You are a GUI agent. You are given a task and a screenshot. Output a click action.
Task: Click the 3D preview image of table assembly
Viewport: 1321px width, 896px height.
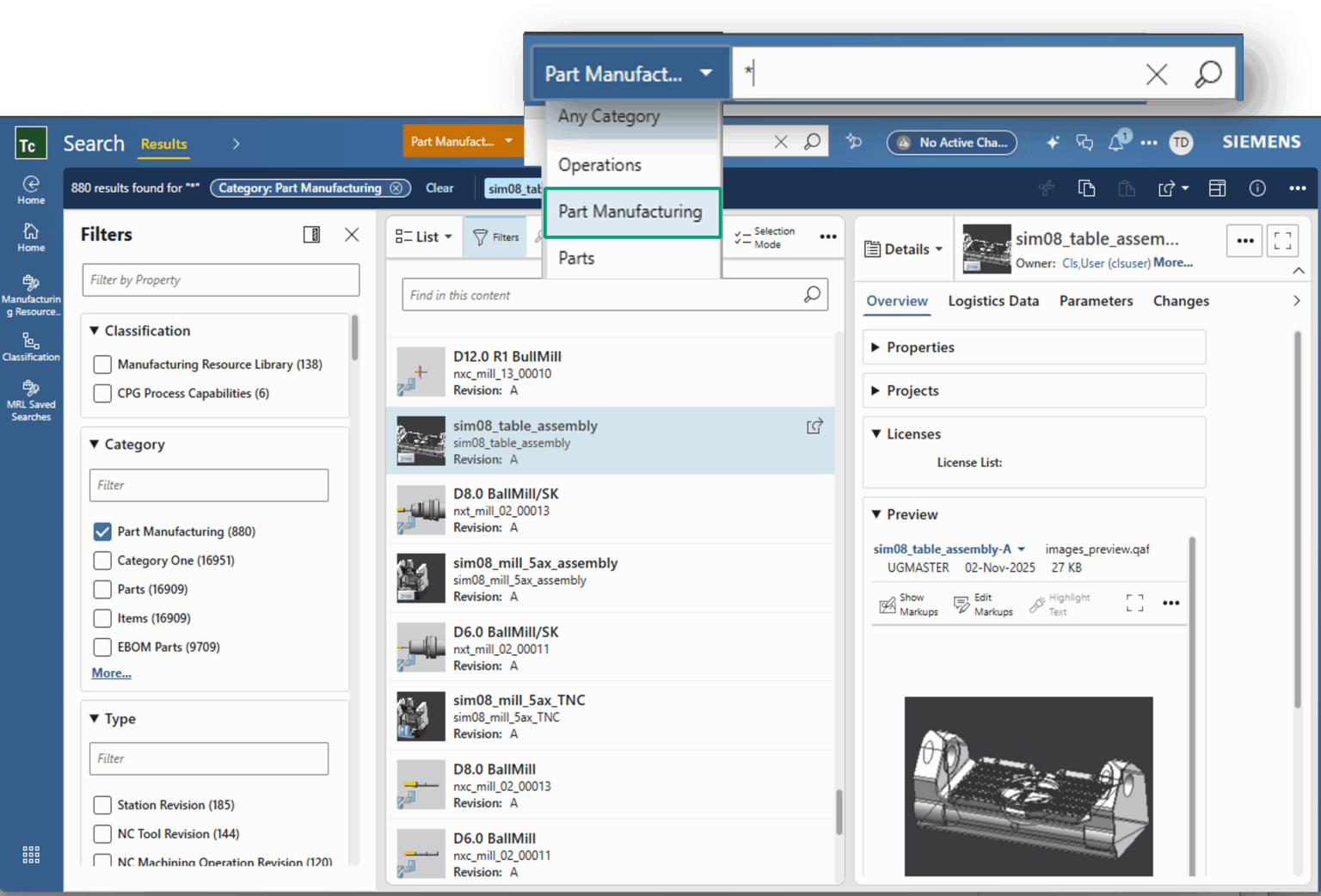tap(1029, 786)
